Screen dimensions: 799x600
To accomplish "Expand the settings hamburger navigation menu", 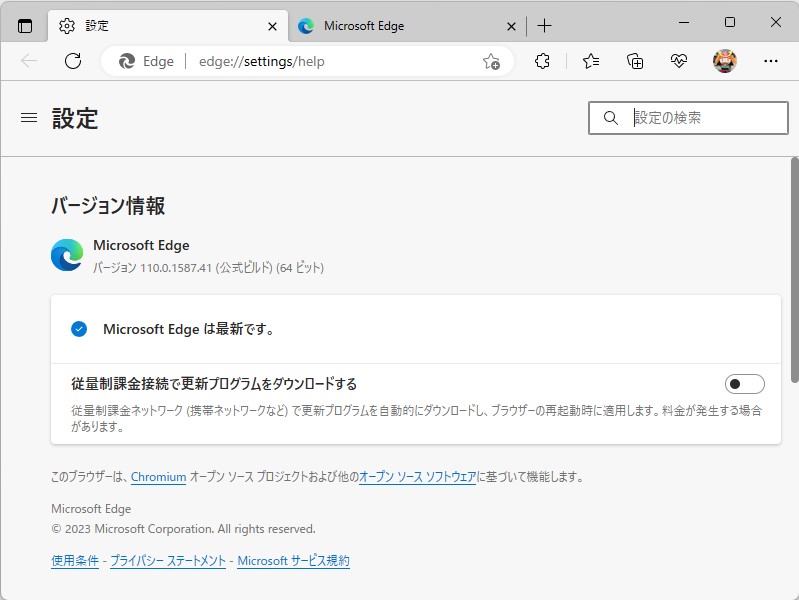I will [x=29, y=118].
